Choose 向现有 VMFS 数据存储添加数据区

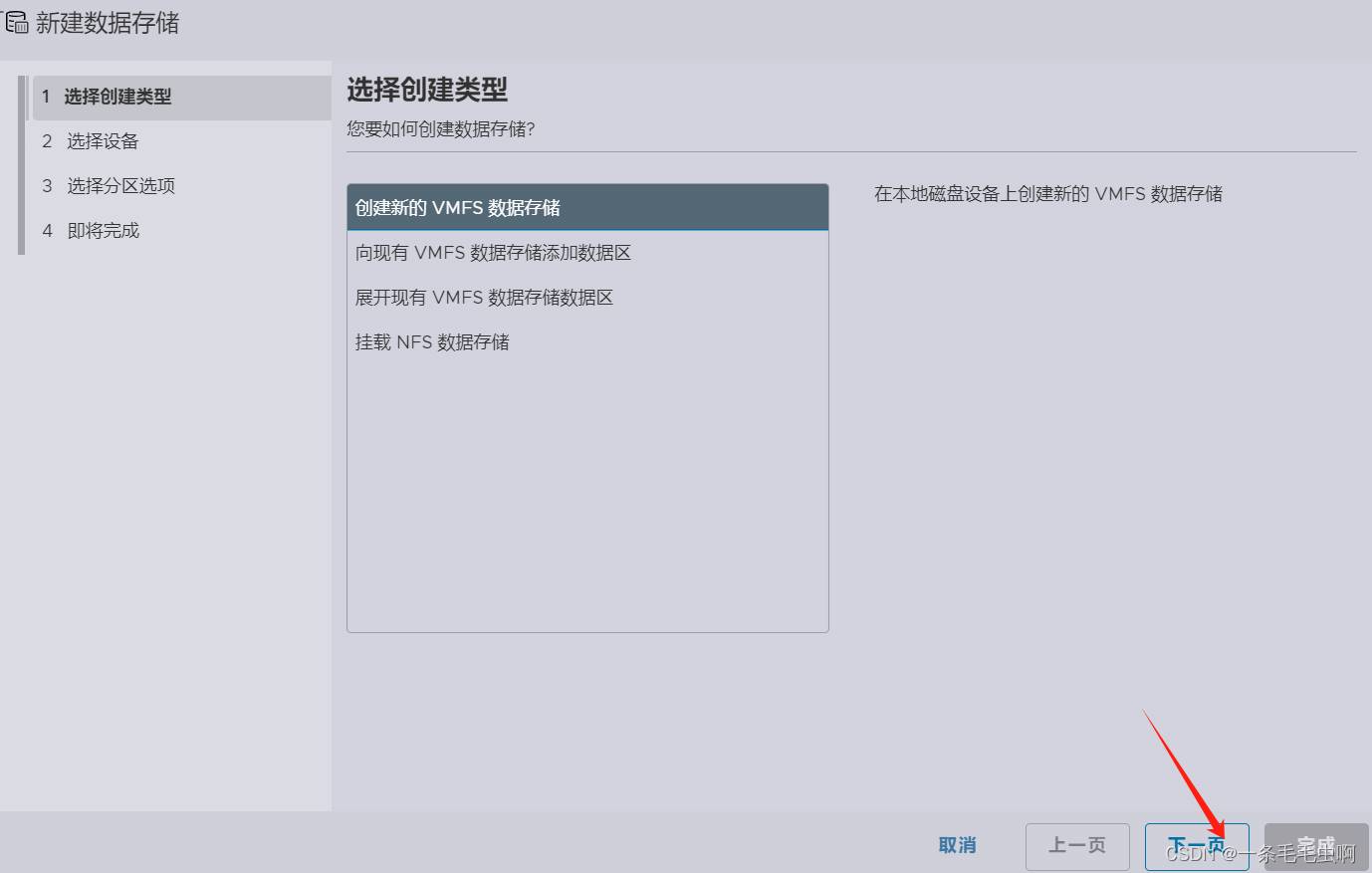click(x=494, y=253)
